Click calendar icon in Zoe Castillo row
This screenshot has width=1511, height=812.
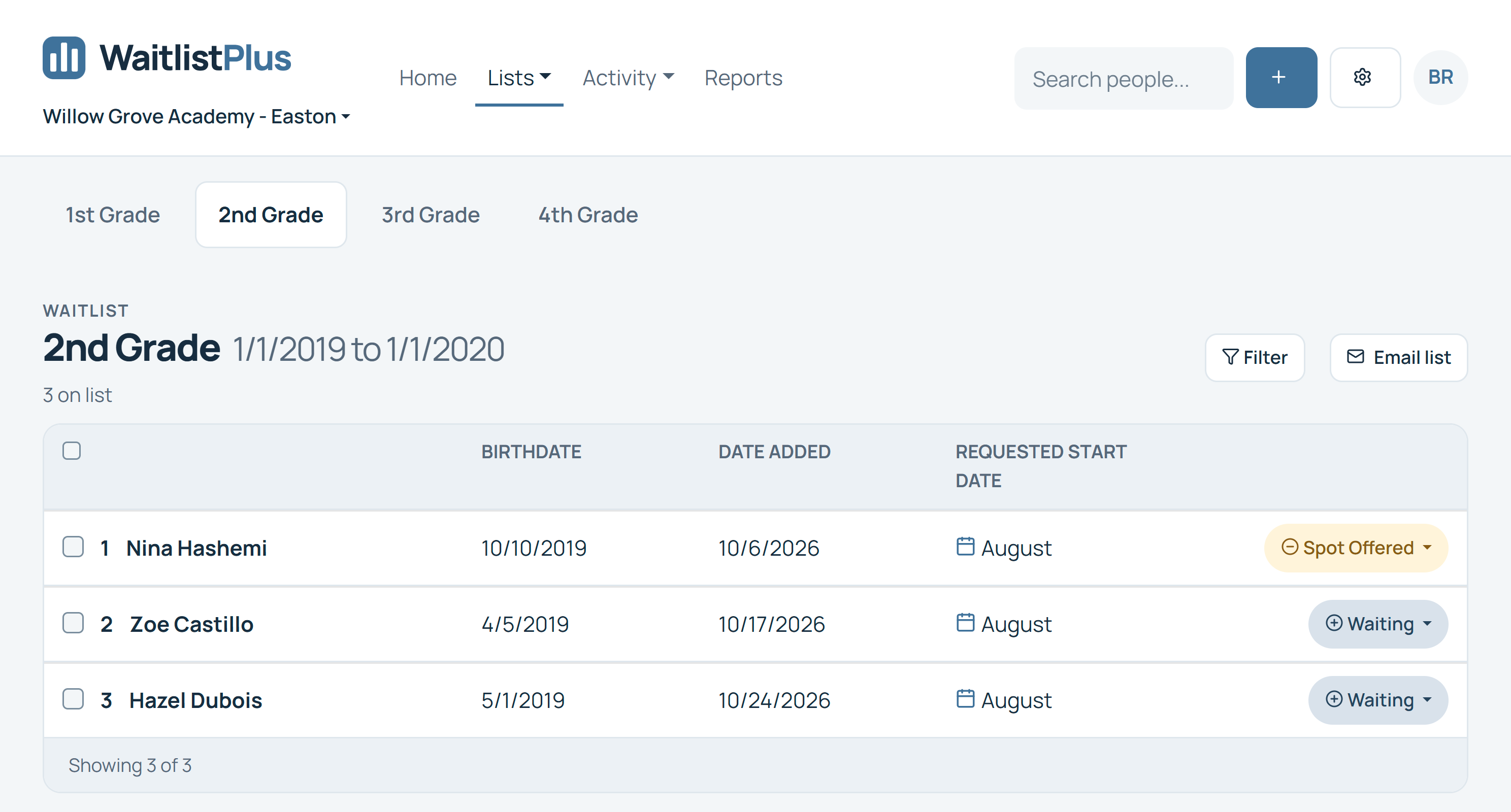[x=965, y=623]
